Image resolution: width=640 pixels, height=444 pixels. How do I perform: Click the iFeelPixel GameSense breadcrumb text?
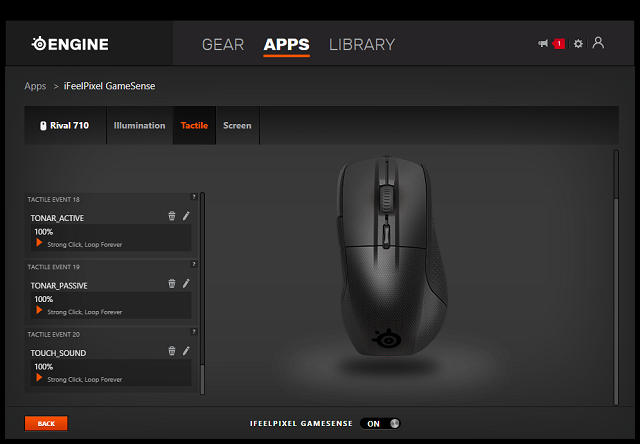tap(109, 86)
